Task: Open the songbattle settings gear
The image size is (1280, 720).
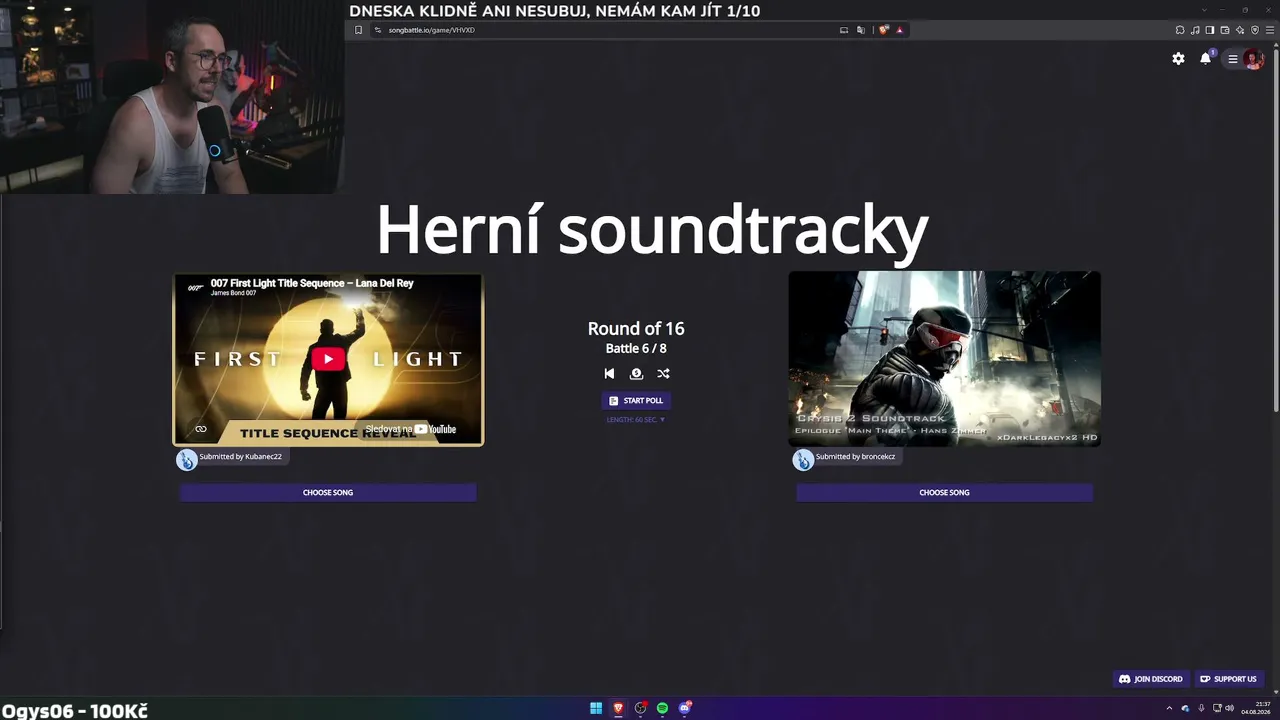Action: pos(1178,59)
